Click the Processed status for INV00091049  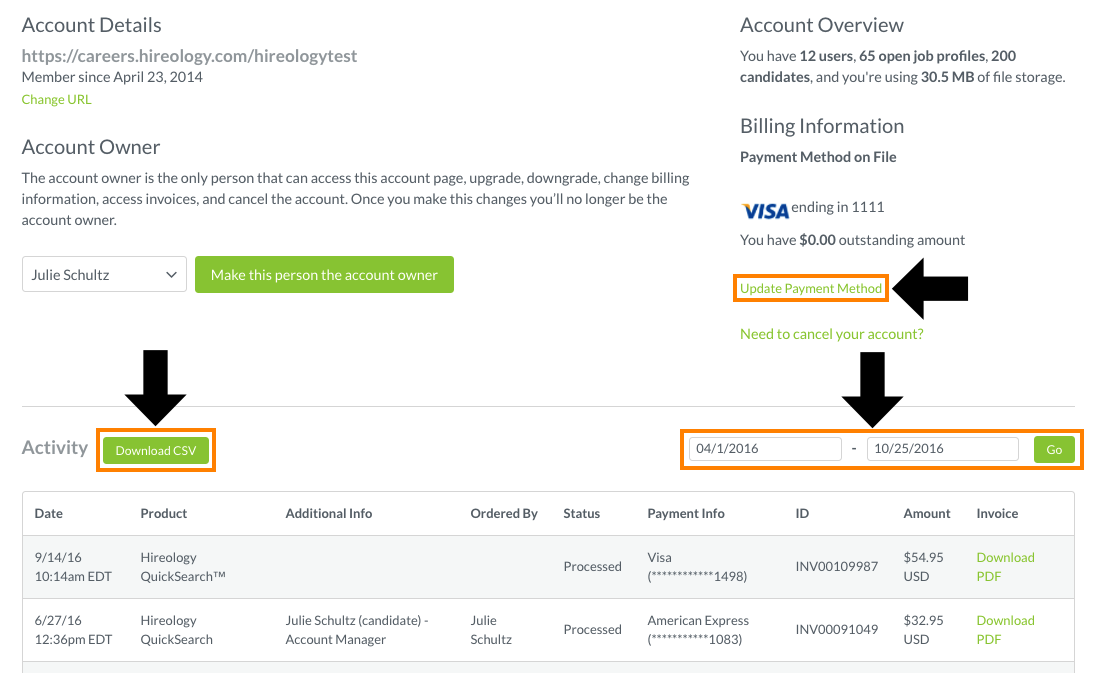pos(592,630)
